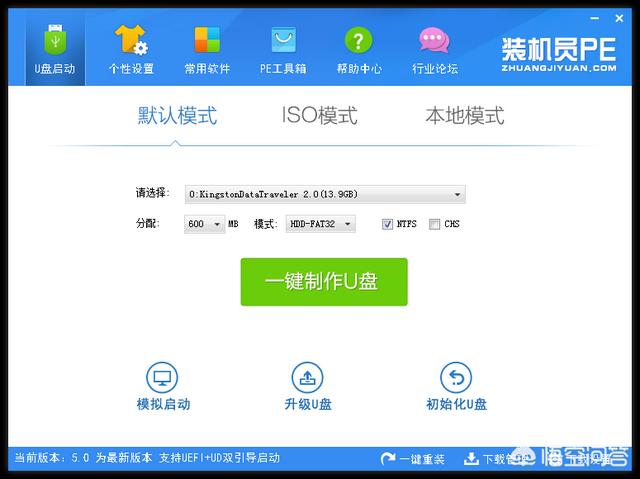Click 一键重装 in the status bar
Viewport: 640px width, 479px height.
click(422, 459)
